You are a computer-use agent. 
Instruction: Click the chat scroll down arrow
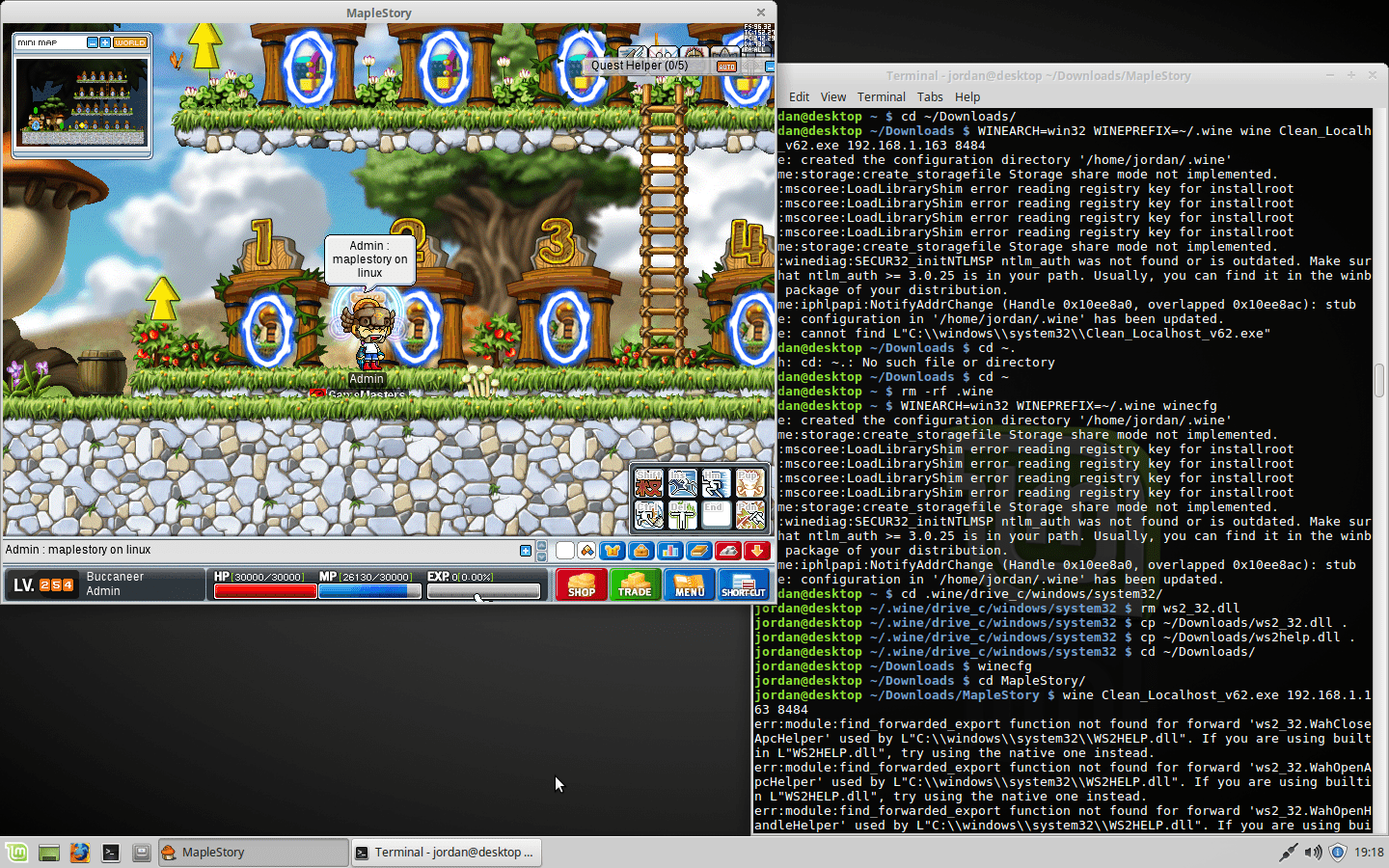tap(541, 556)
